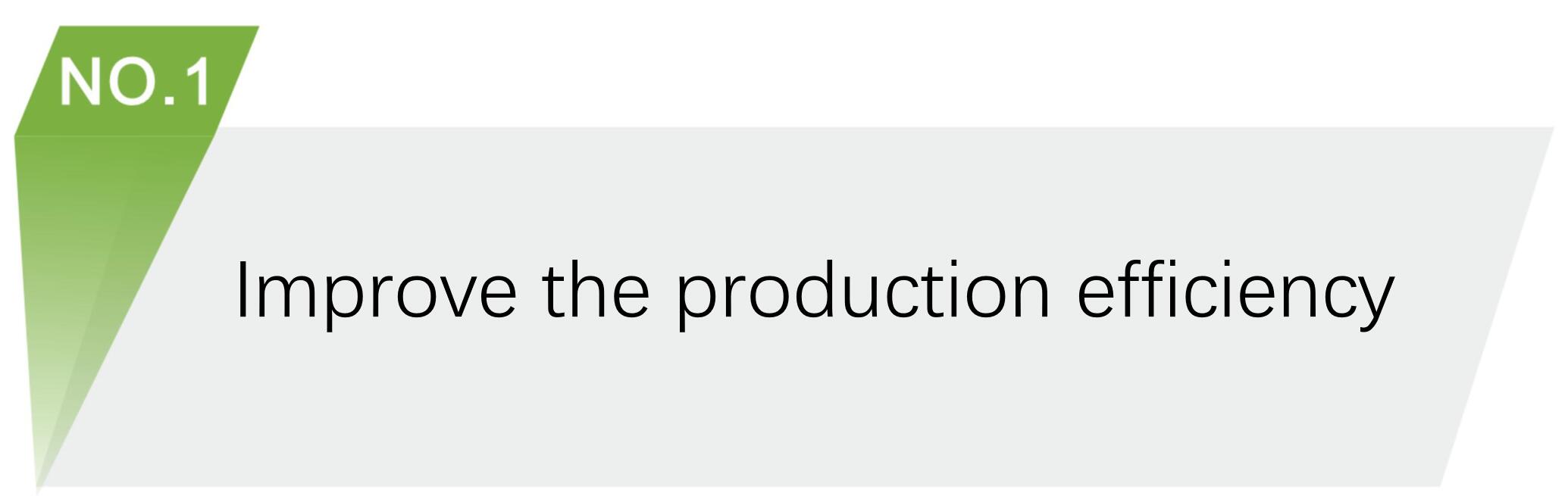Click the letter N in NO.1
The height and width of the screenshot is (496, 1568).
click(80, 83)
